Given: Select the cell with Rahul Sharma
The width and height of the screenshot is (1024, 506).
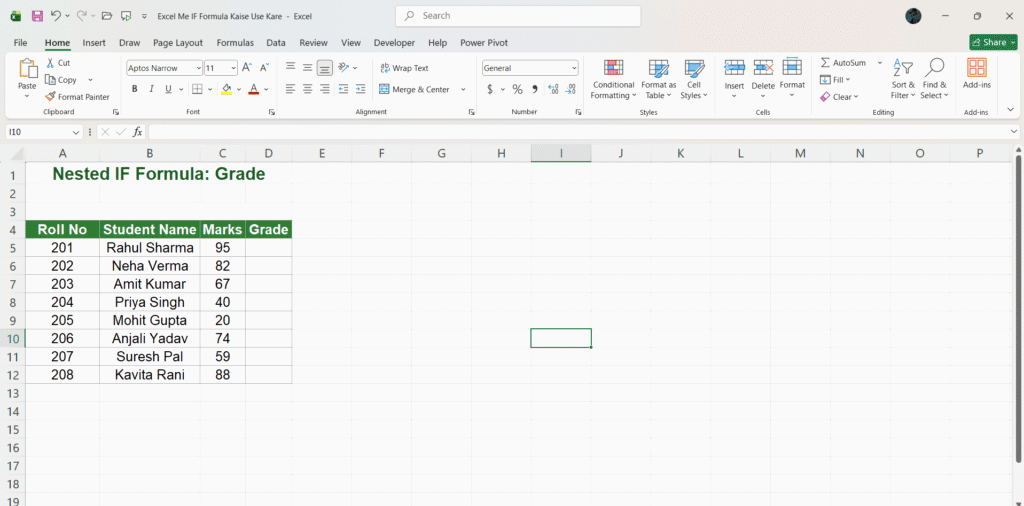Looking at the screenshot, I should click(x=150, y=248).
